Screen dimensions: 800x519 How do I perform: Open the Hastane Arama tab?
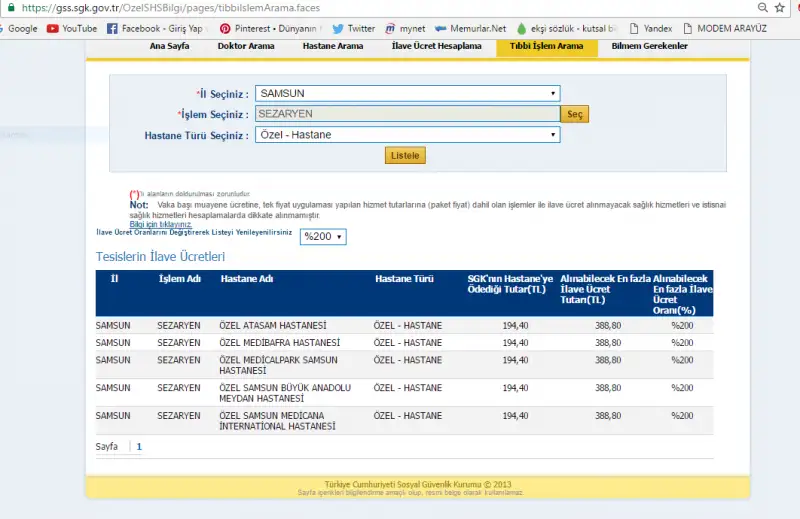(x=333, y=46)
